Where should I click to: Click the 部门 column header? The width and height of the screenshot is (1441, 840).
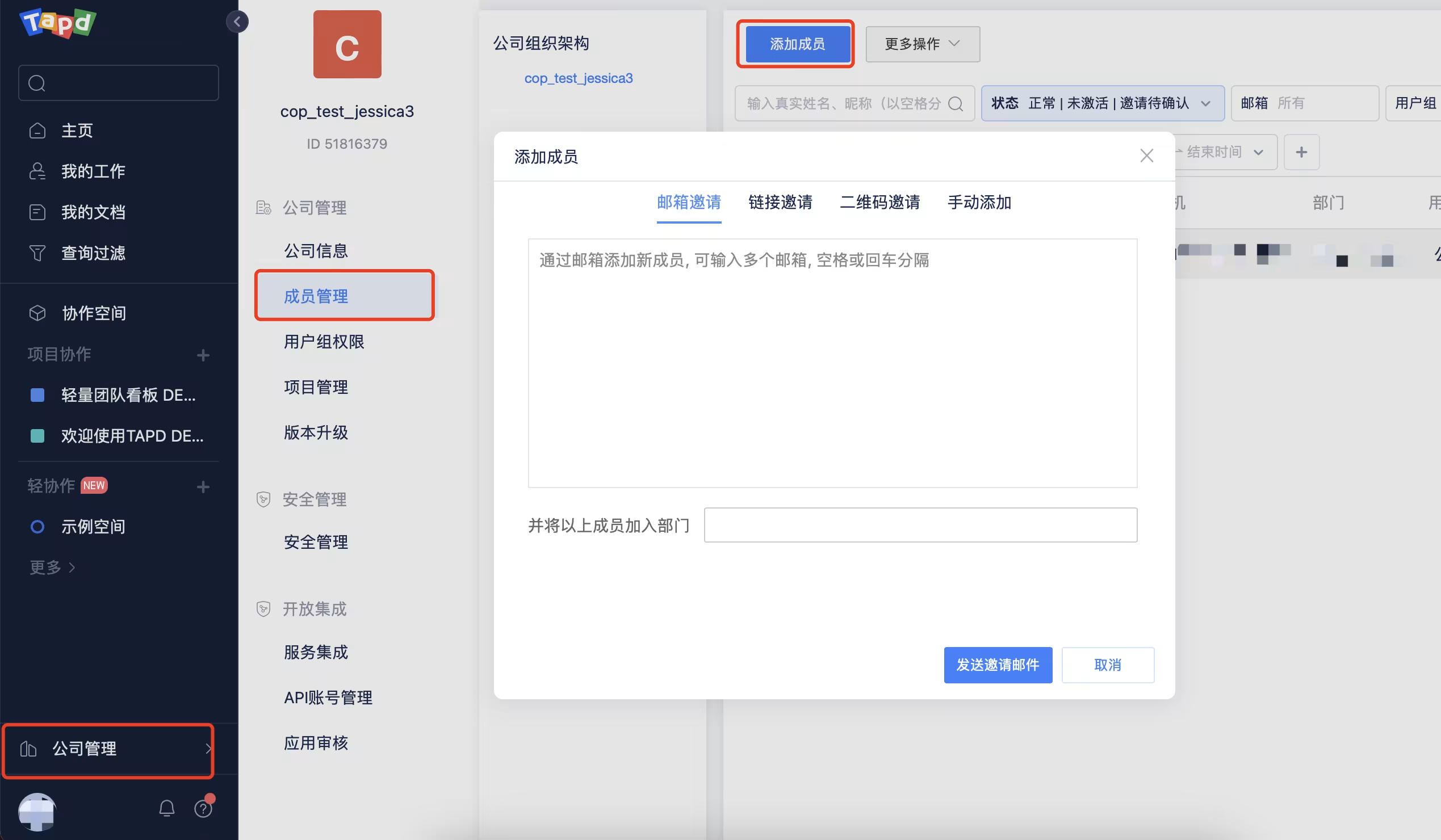1329,203
